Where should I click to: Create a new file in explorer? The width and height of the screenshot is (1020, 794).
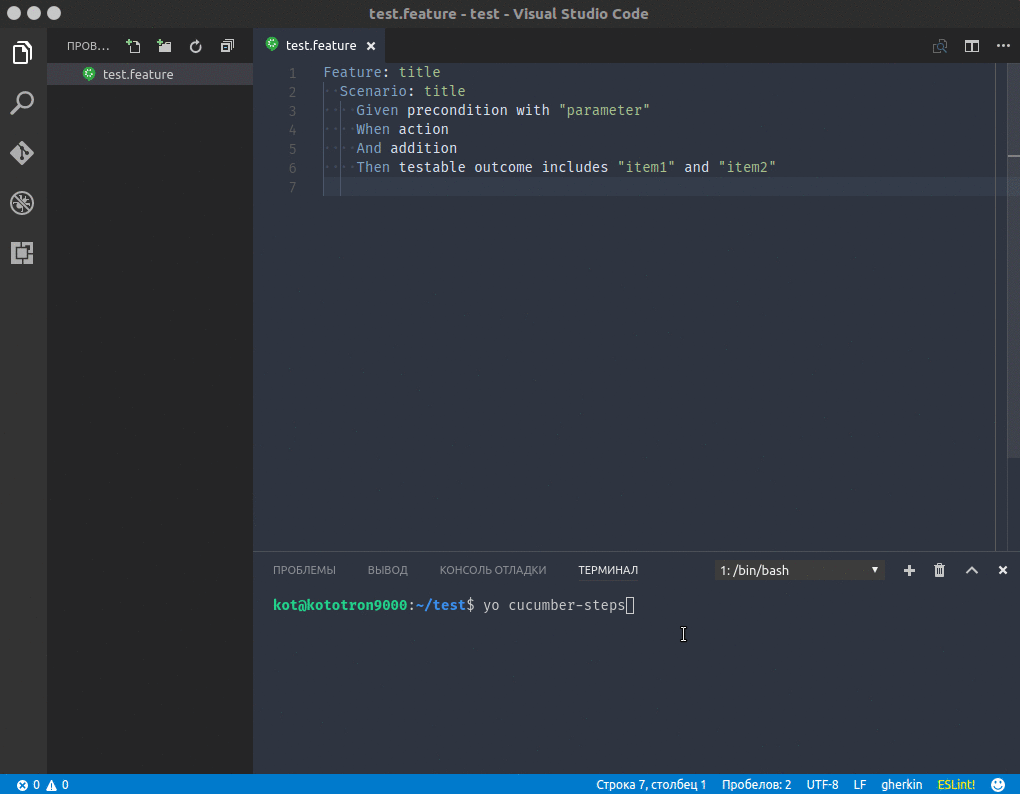pos(133,46)
